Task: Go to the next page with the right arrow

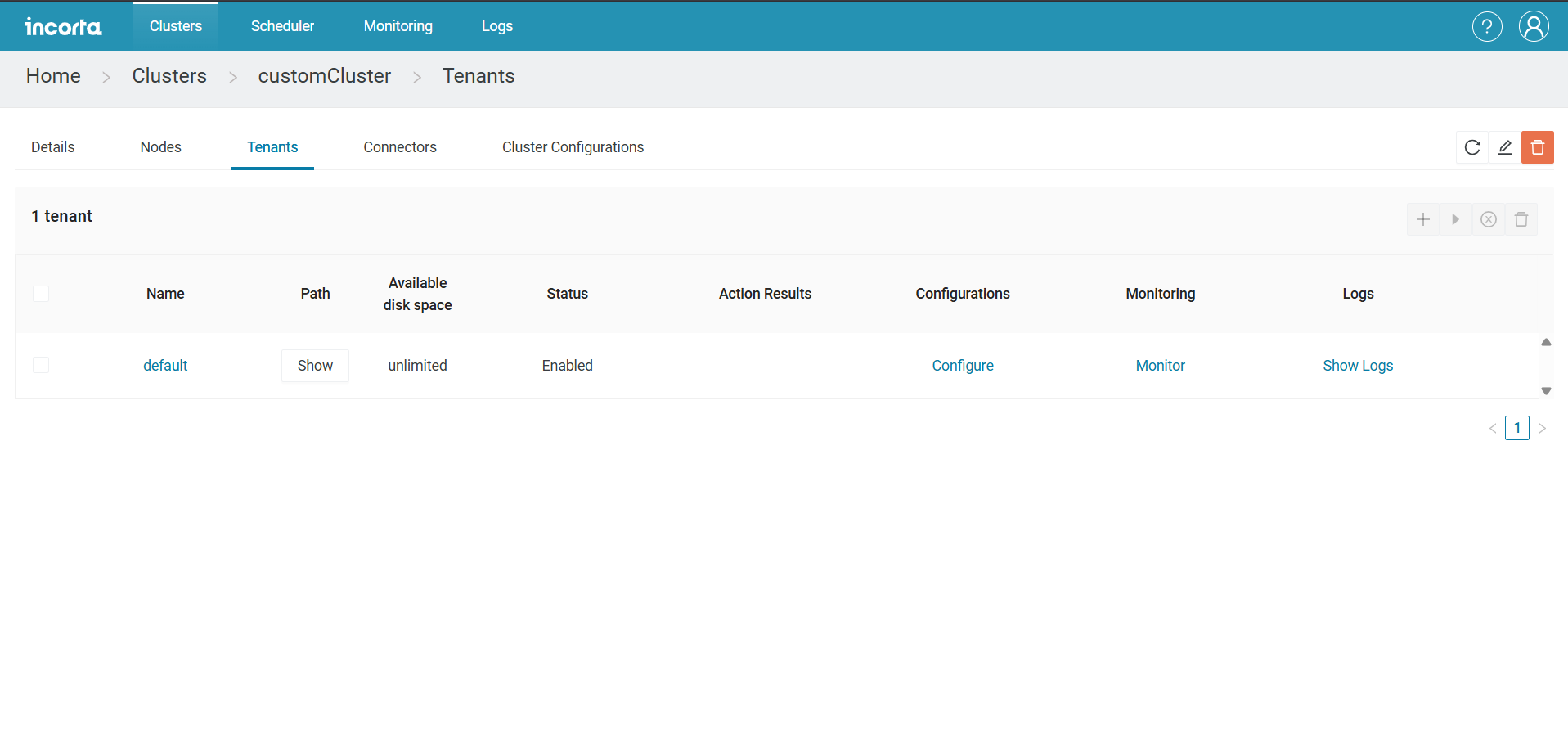Action: tap(1543, 428)
